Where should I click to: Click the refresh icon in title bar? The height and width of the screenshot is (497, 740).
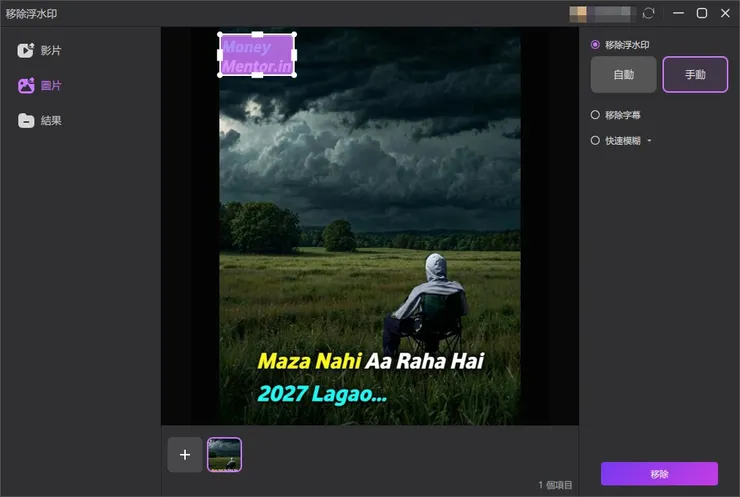pyautogui.click(x=648, y=13)
